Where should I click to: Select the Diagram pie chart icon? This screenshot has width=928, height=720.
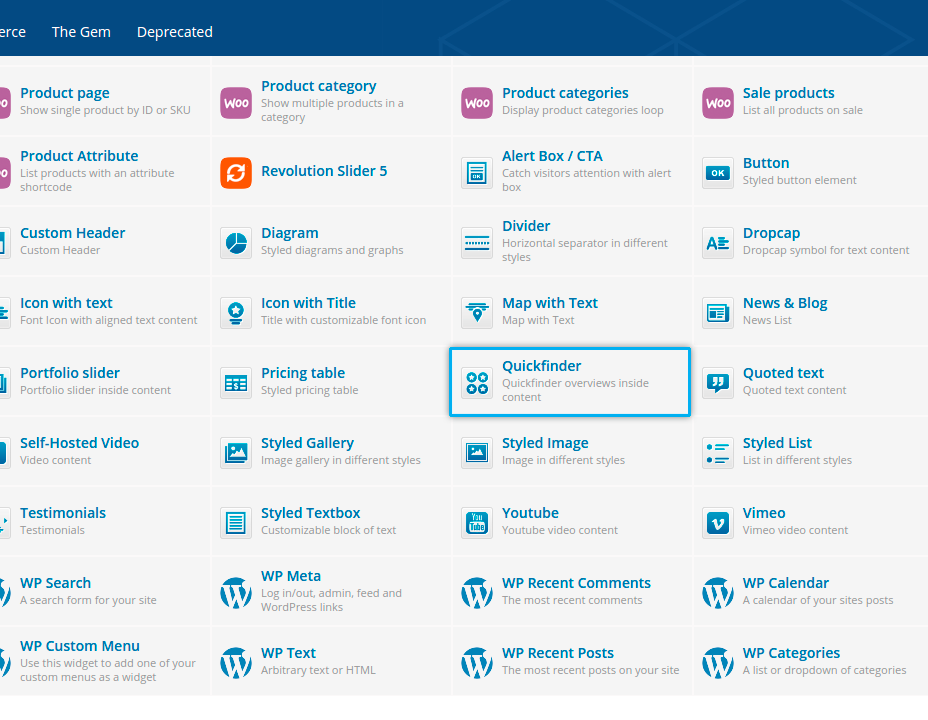pyautogui.click(x=236, y=242)
